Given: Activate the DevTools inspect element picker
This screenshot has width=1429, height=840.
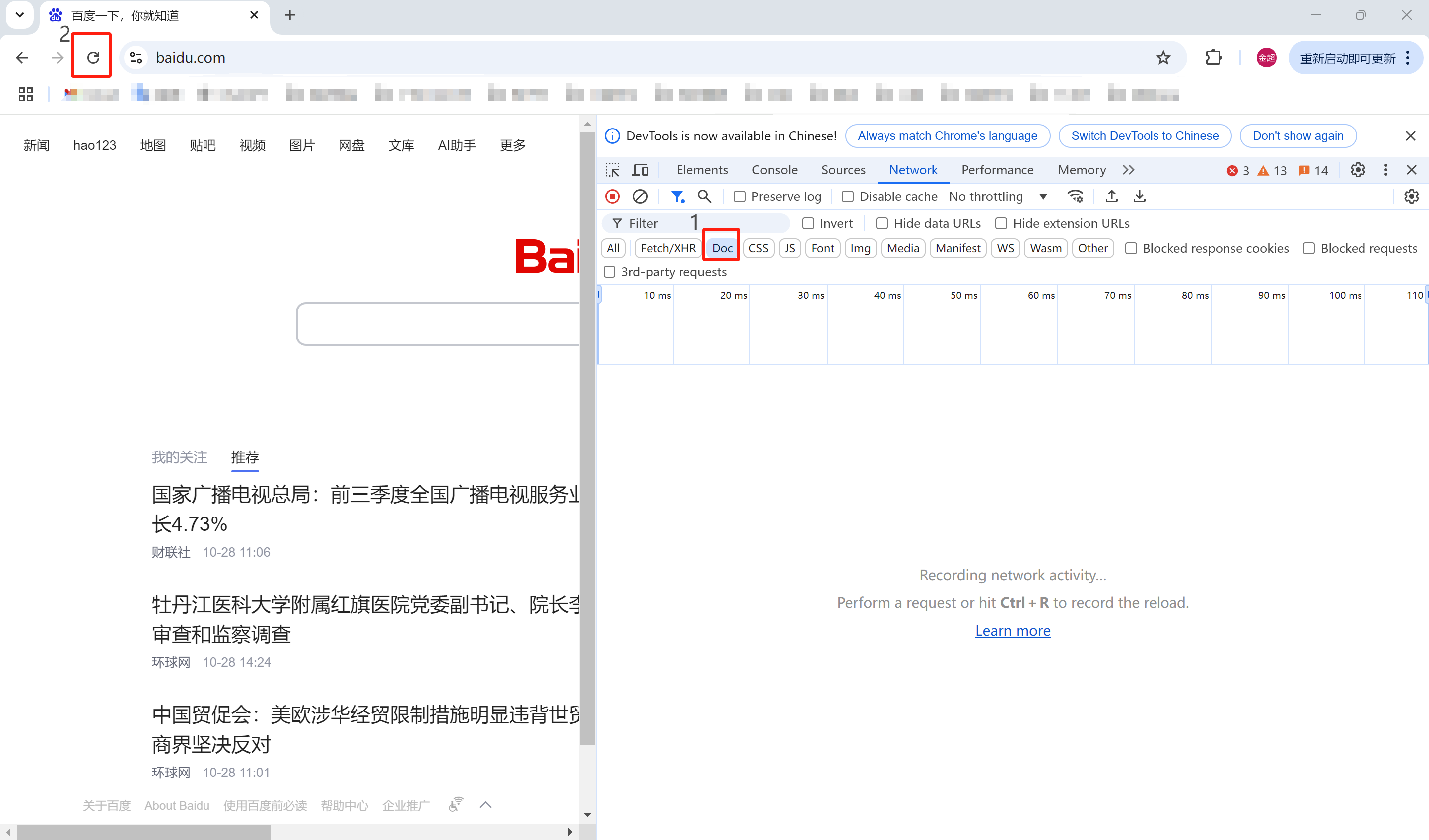Looking at the screenshot, I should coord(612,170).
